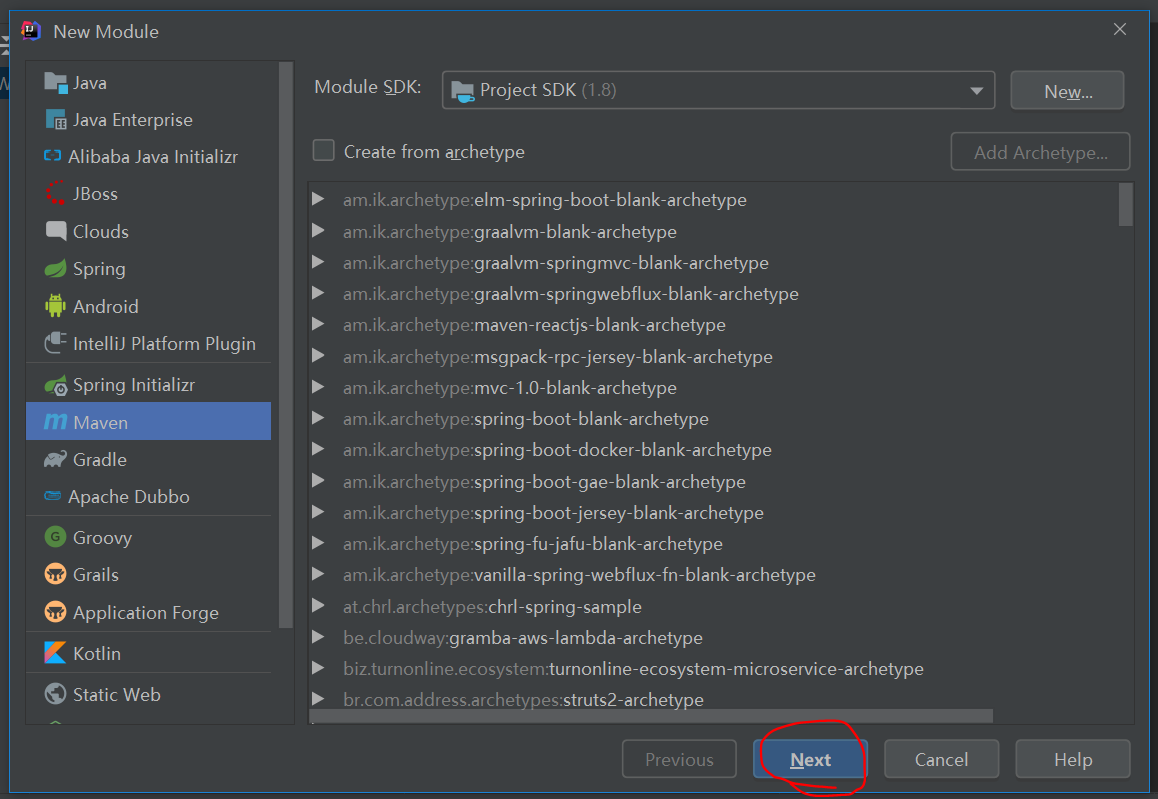The image size is (1158, 799).
Task: Select the Grails icon
Action: 56,575
